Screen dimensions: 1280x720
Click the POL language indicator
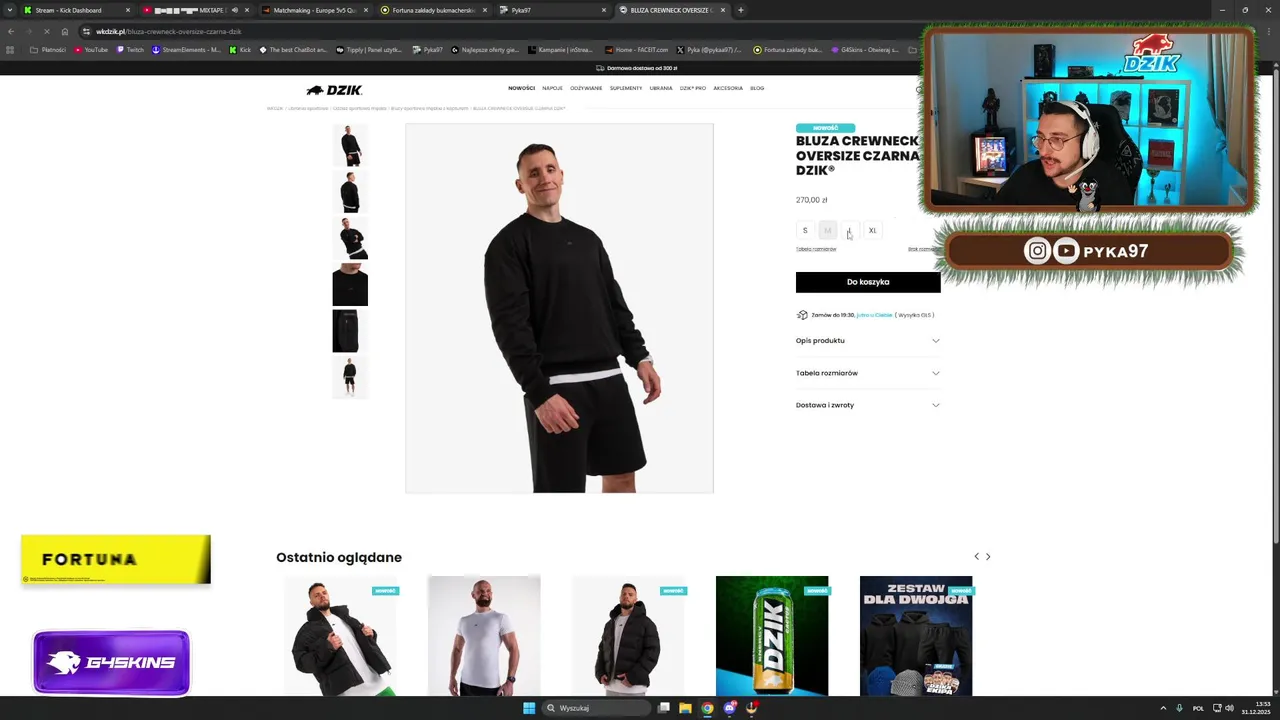click(1198, 708)
